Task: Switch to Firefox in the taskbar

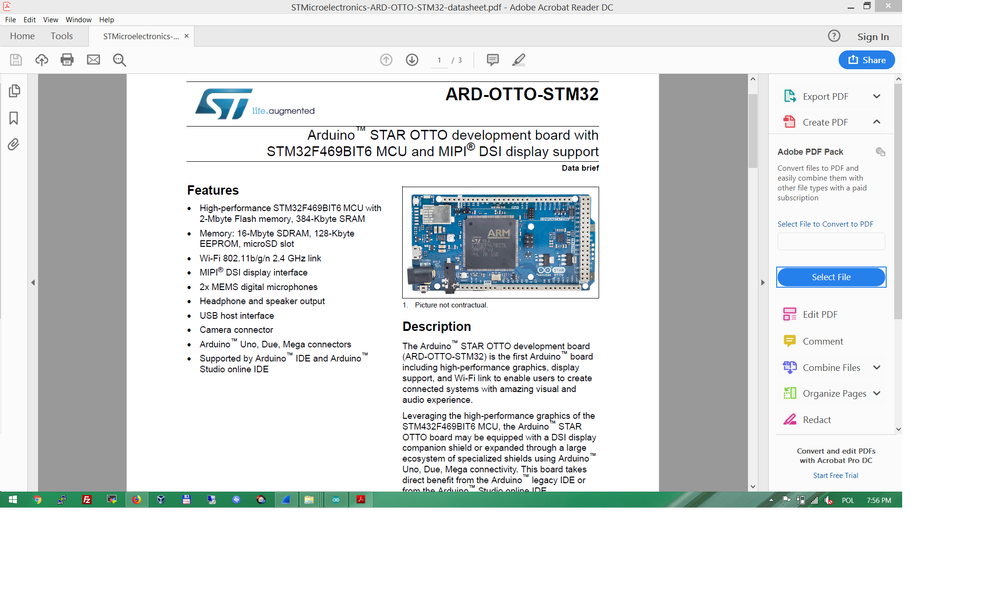Action: click(136, 500)
